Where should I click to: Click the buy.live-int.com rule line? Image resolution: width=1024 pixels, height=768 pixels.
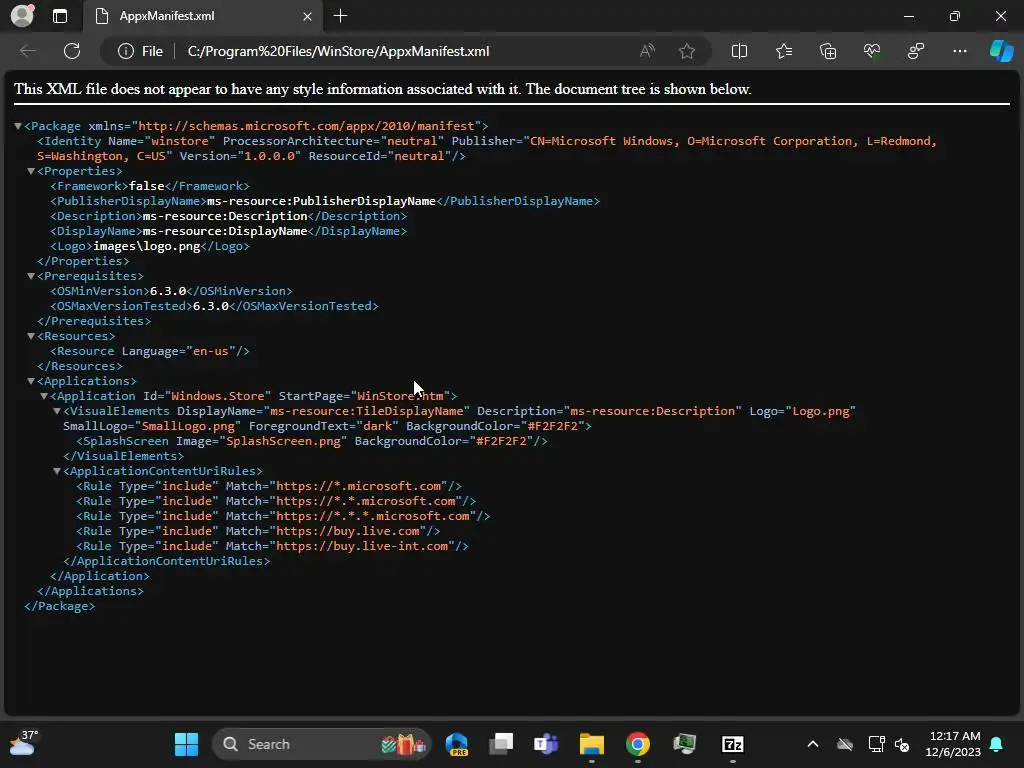(x=272, y=547)
